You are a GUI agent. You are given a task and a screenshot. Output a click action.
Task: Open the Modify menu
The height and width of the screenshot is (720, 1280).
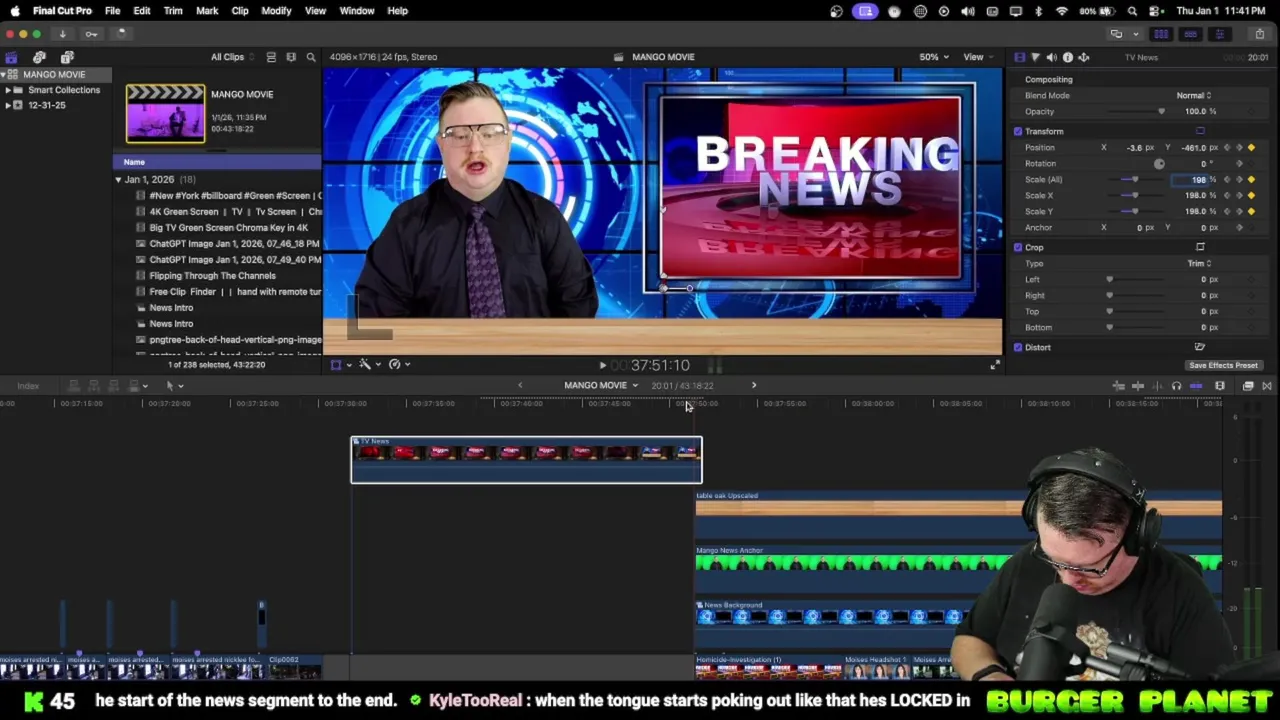[x=276, y=11]
